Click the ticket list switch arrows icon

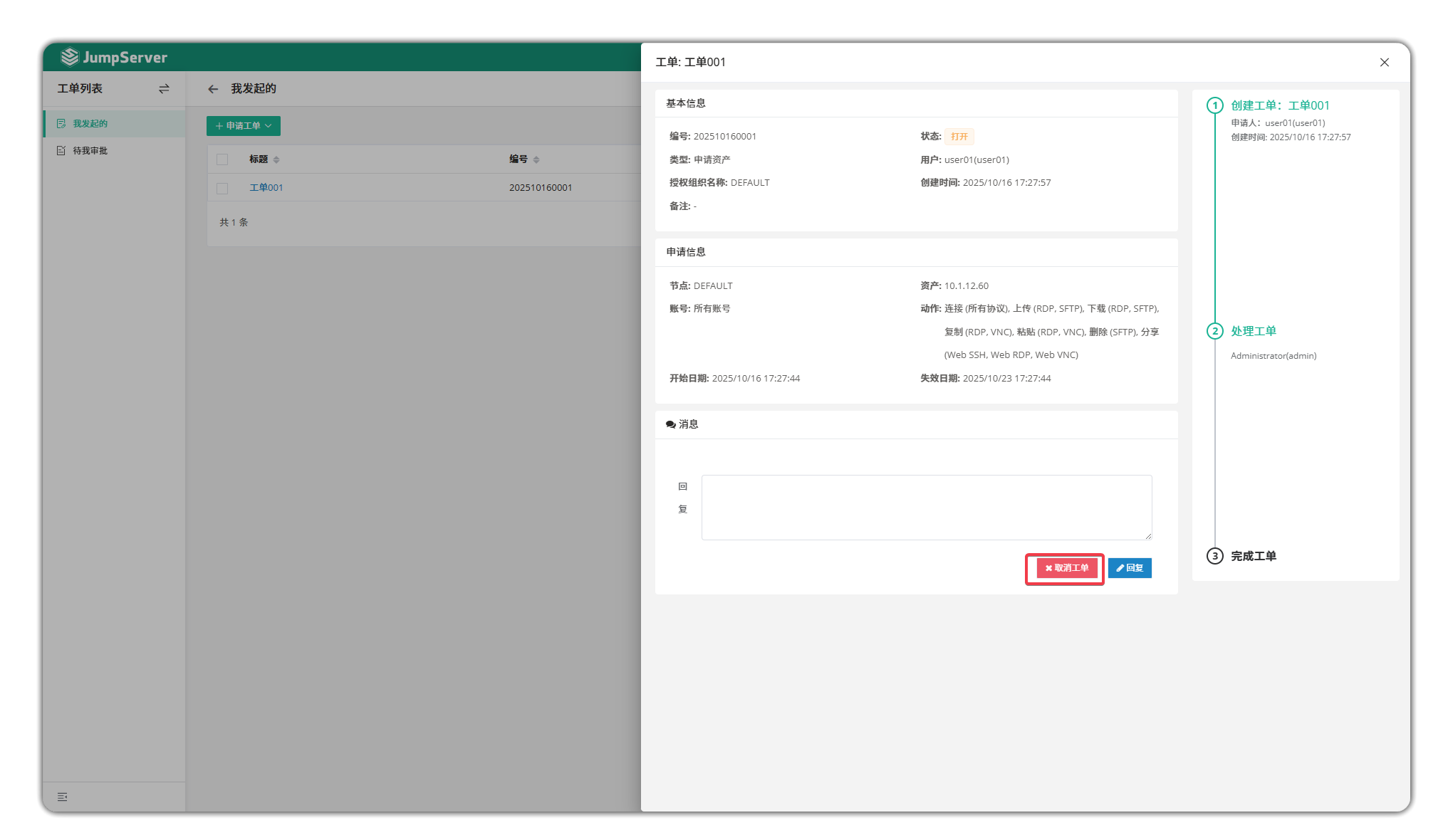coord(164,89)
